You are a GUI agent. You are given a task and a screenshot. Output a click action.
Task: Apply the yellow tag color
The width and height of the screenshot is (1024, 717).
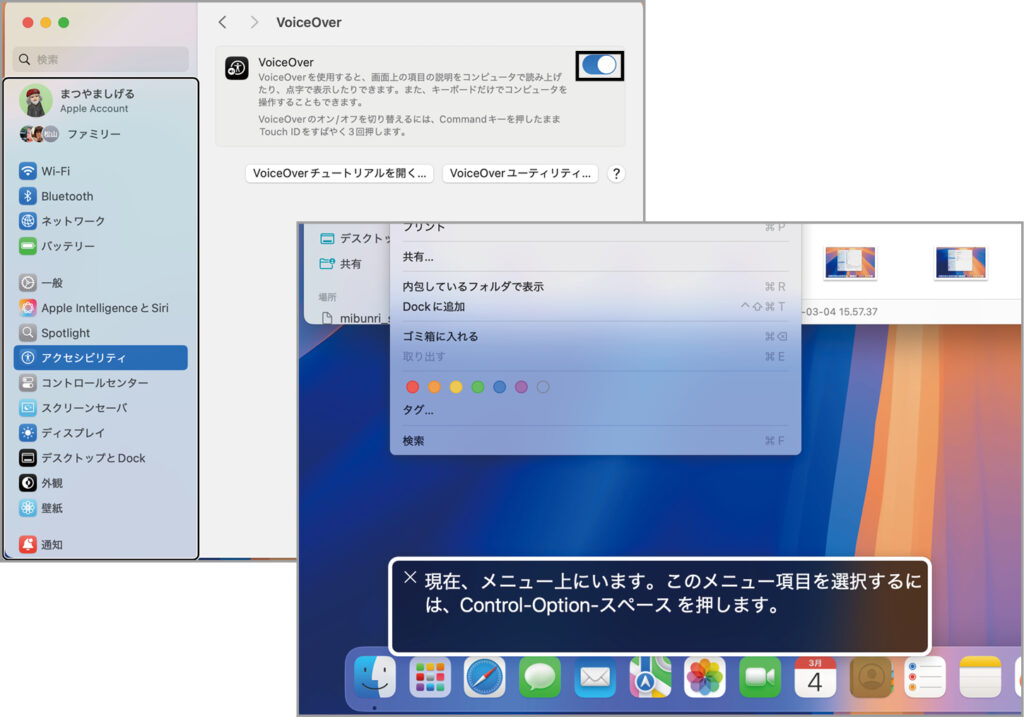click(x=456, y=387)
